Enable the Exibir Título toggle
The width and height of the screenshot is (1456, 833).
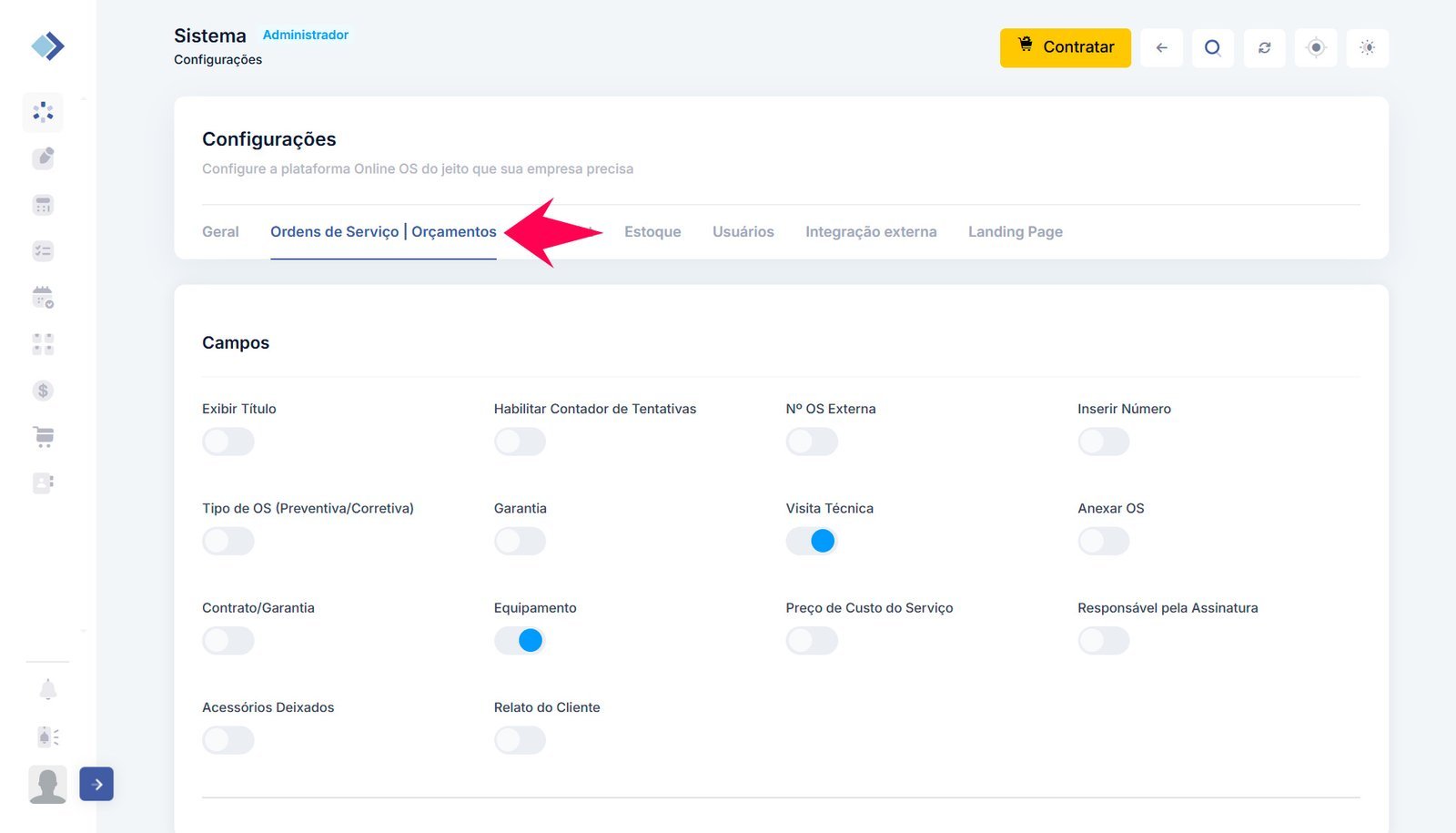point(228,442)
